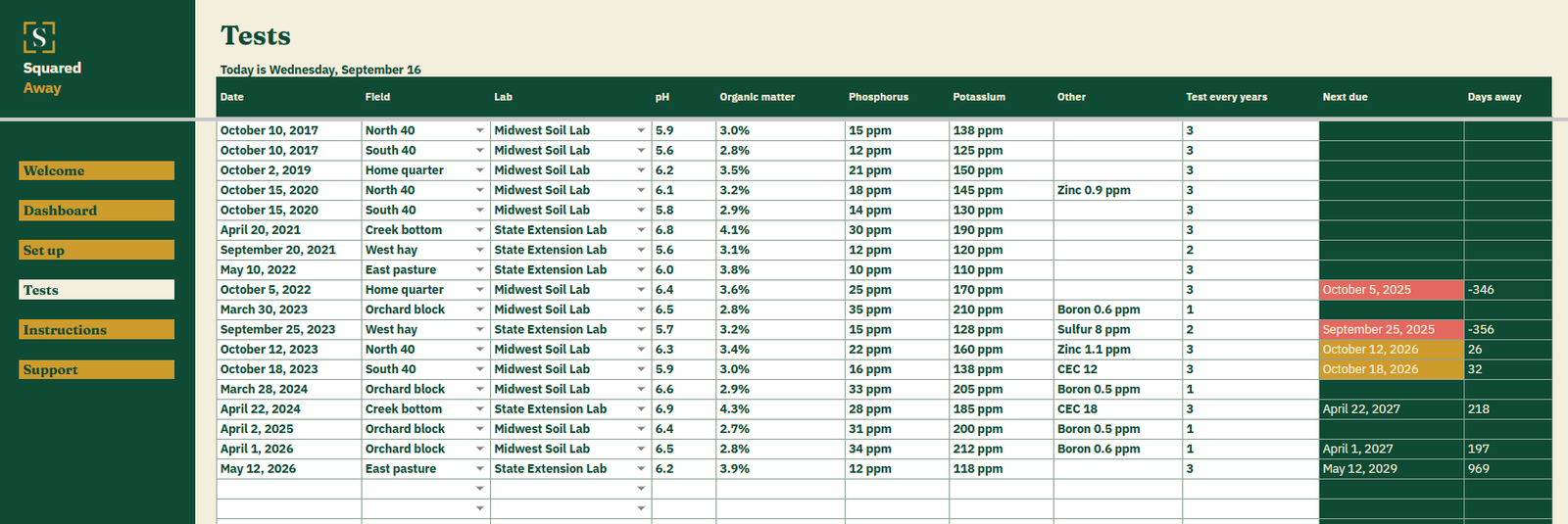Viewport: 1568px width, 524px height.
Task: Click the Tests page heading
Action: pos(256,36)
